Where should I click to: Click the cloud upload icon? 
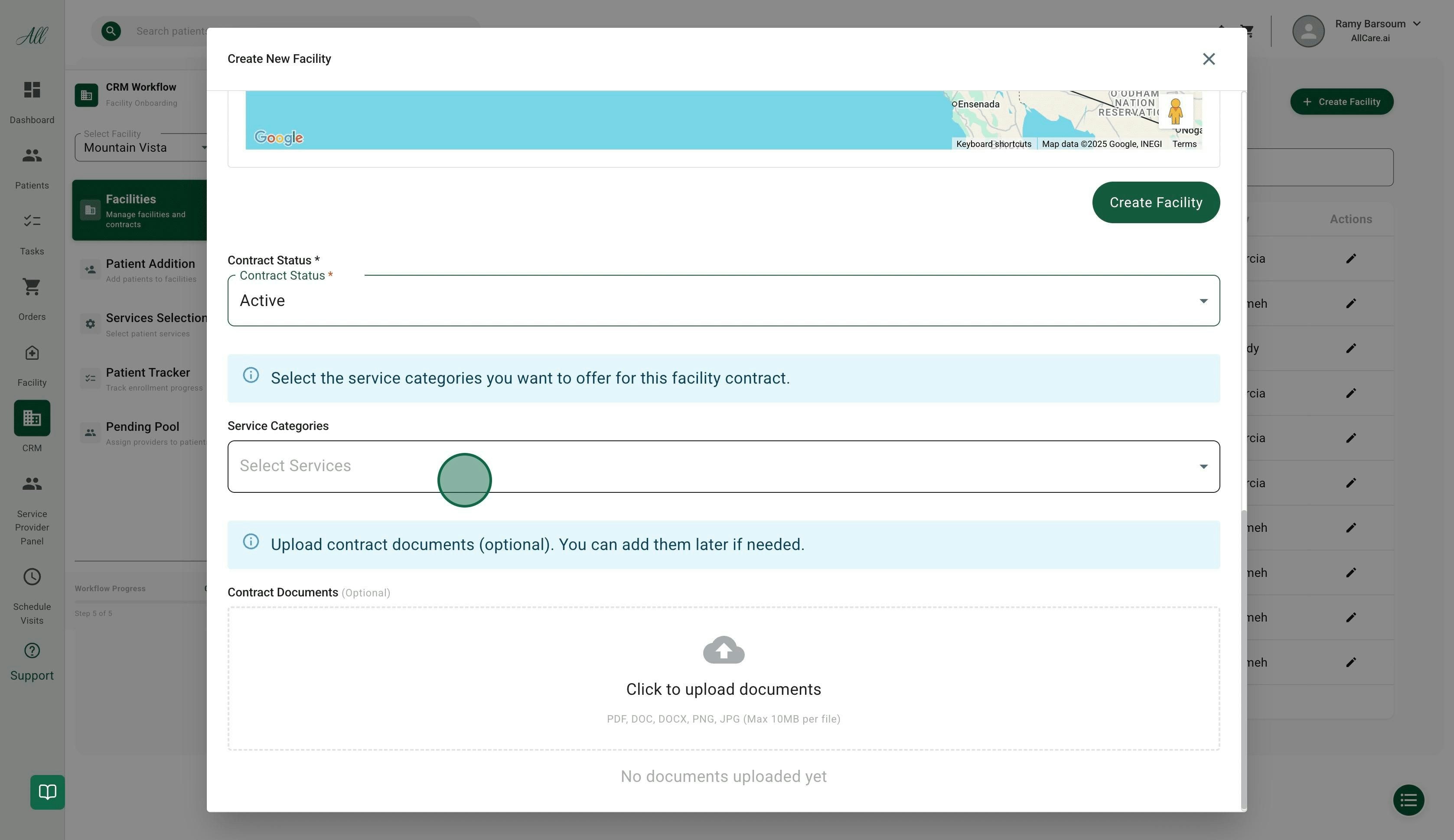point(724,650)
